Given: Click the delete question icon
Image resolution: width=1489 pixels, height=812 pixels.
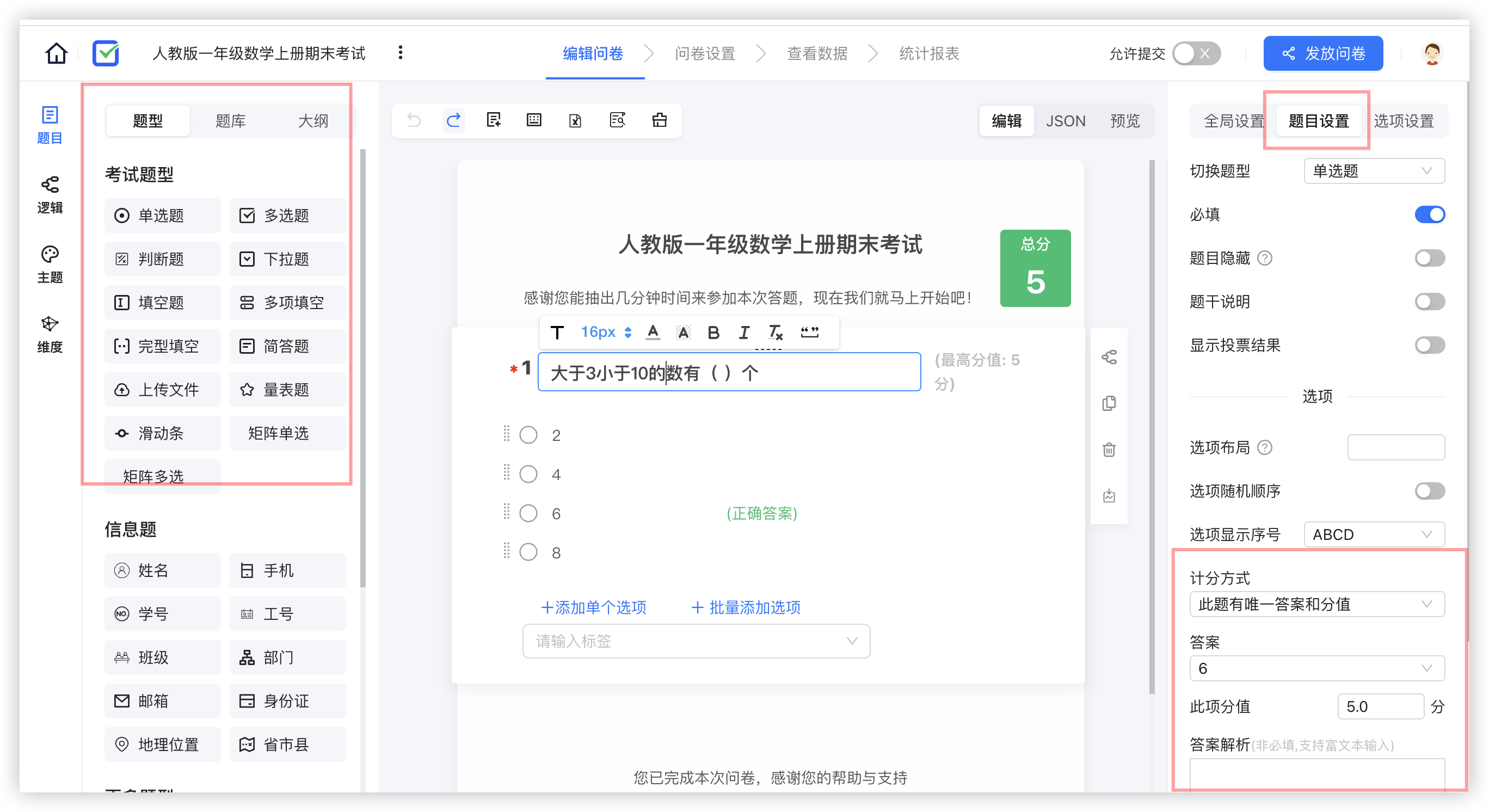Looking at the screenshot, I should pyautogui.click(x=1113, y=448).
